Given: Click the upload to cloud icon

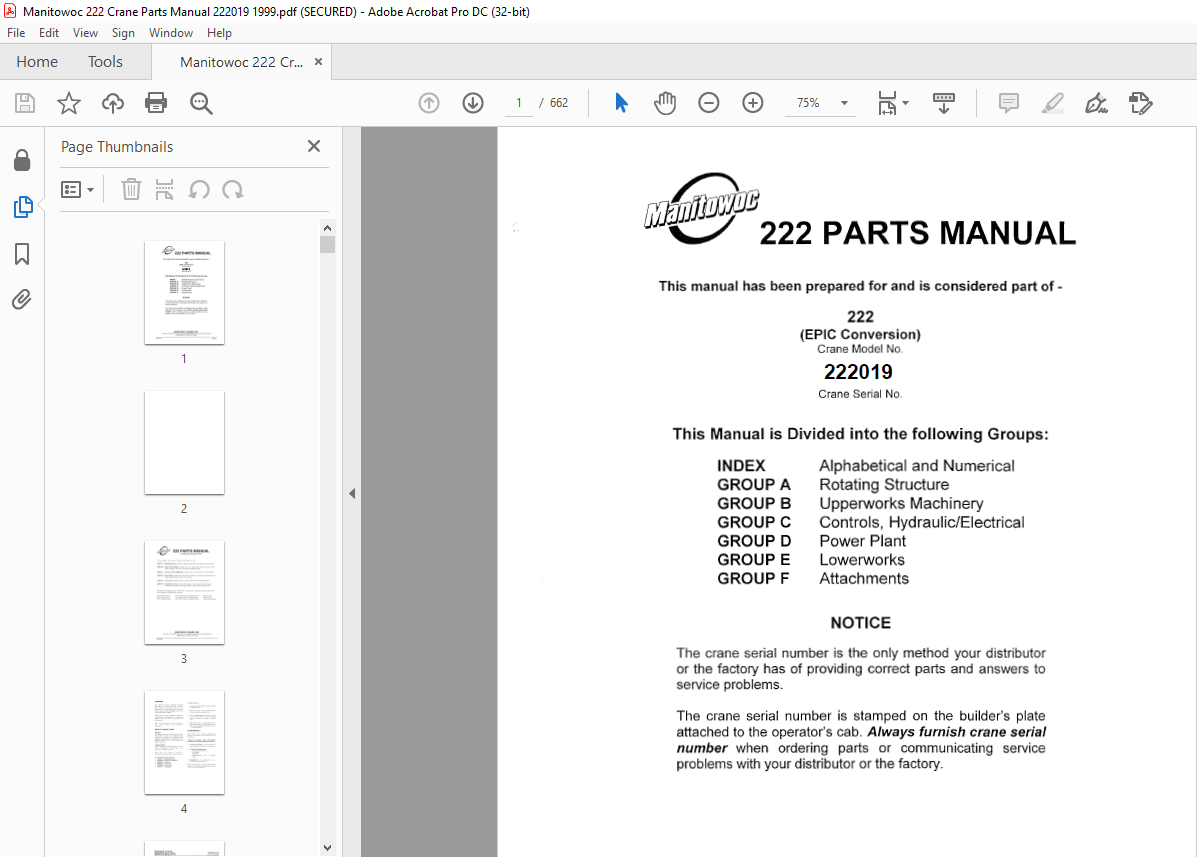Looking at the screenshot, I should tap(113, 103).
